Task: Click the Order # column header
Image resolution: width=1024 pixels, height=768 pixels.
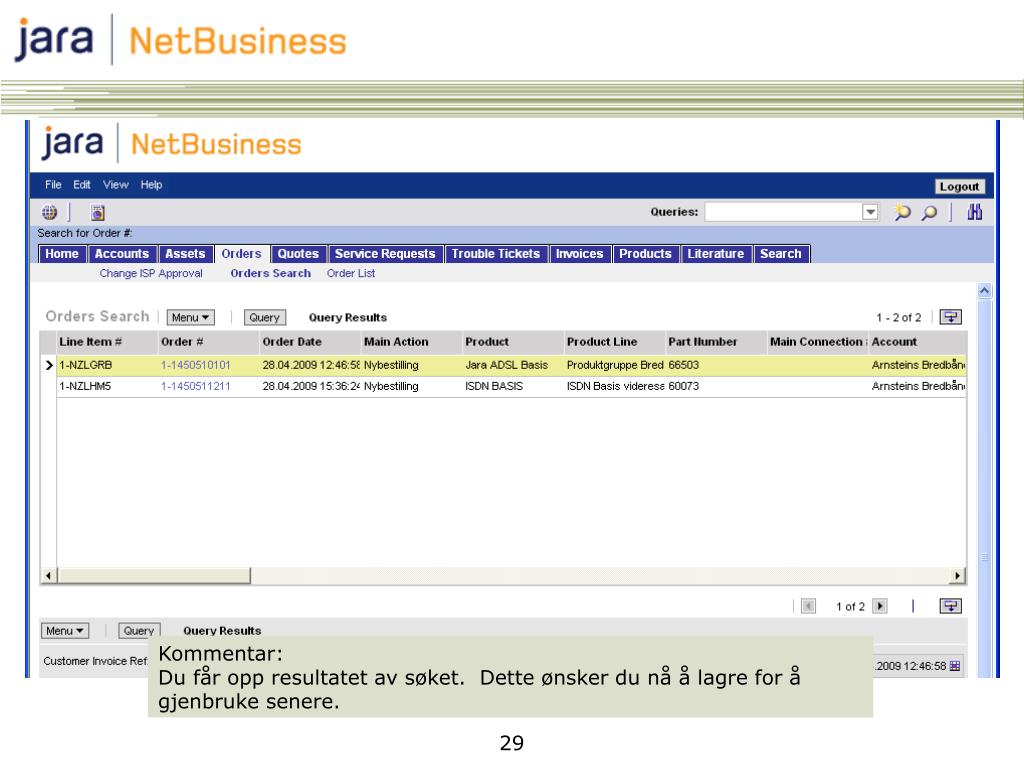Action: click(x=182, y=342)
